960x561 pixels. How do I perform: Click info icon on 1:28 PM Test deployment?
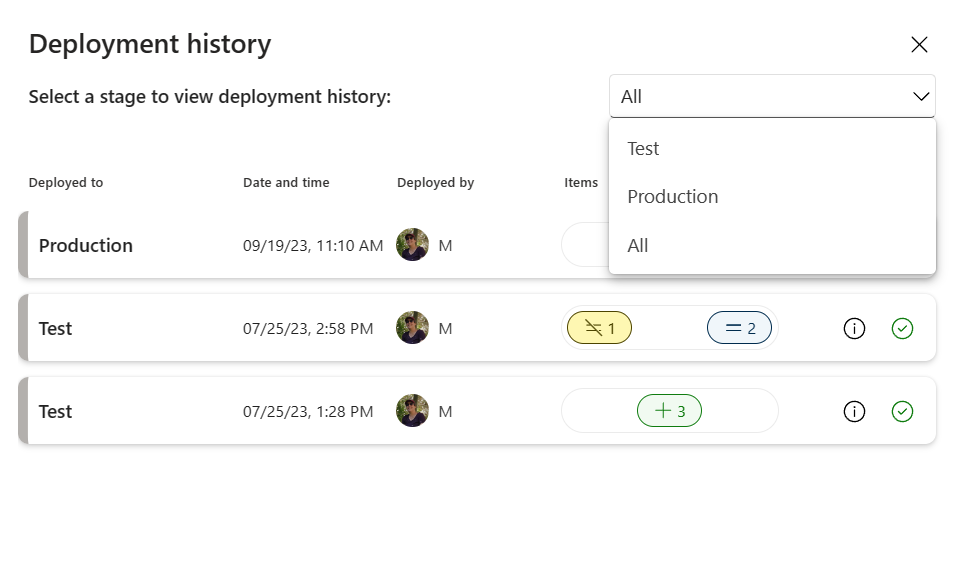point(854,411)
